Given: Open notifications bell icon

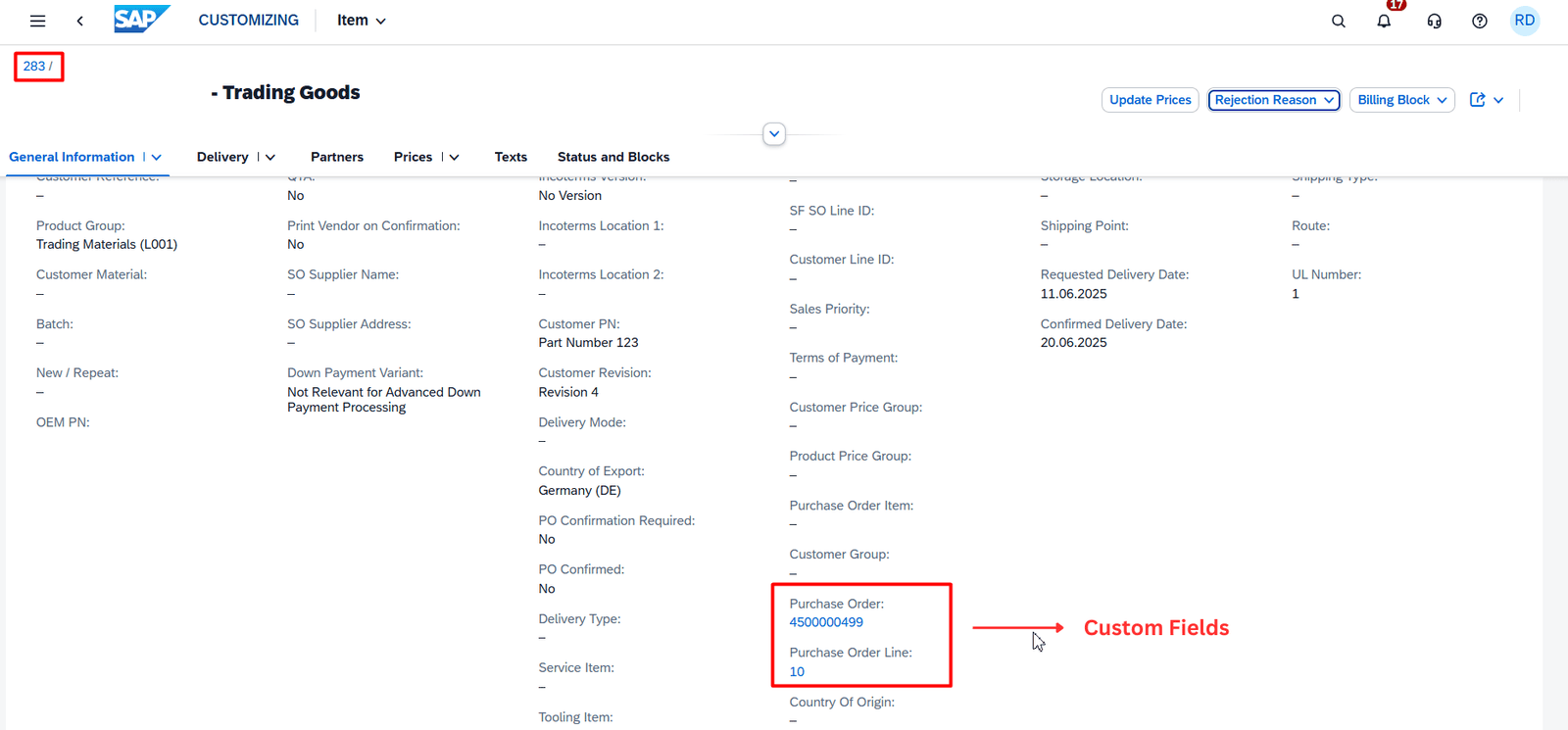Looking at the screenshot, I should [x=1384, y=22].
